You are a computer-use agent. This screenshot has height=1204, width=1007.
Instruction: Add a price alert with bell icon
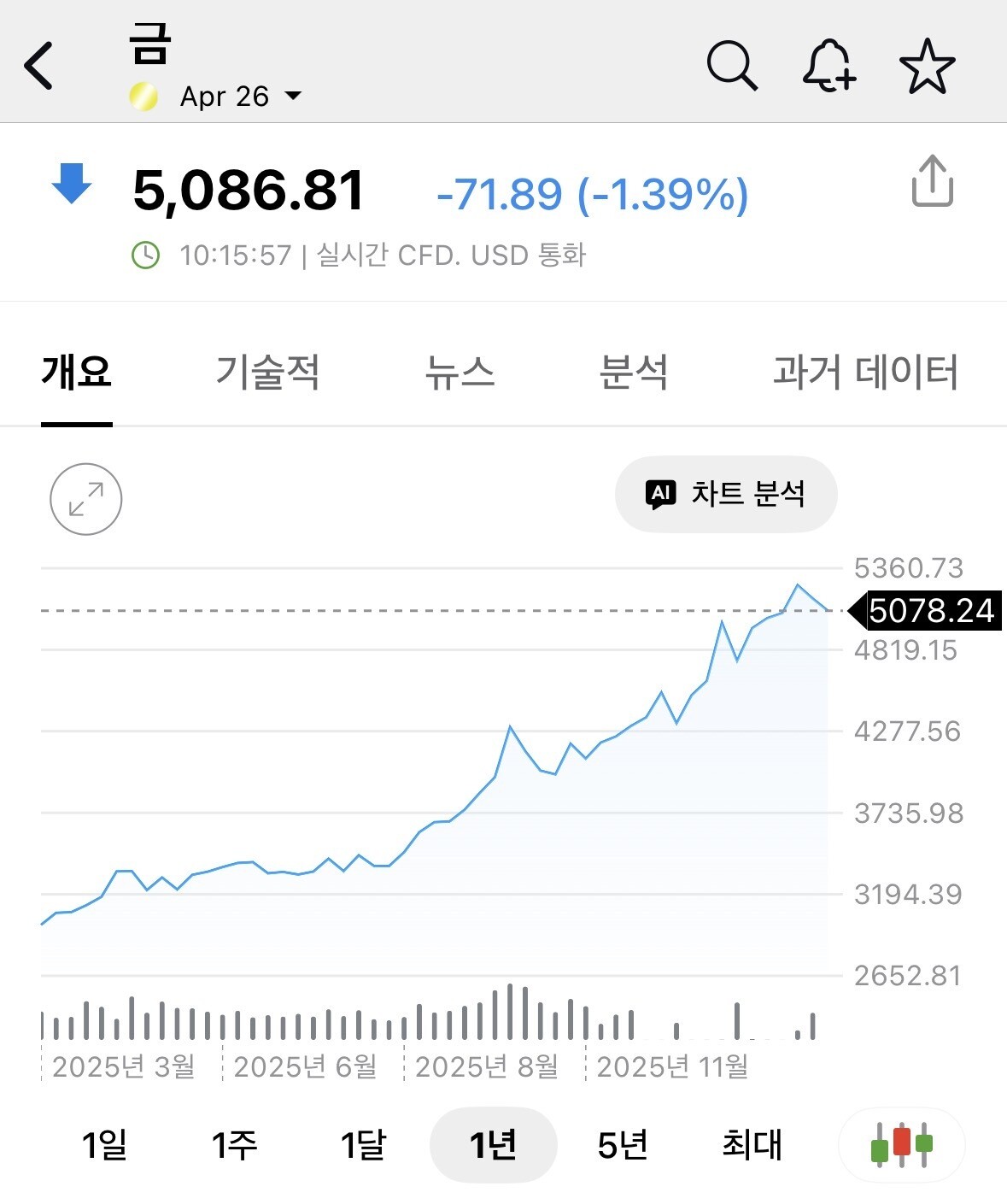pos(828,66)
